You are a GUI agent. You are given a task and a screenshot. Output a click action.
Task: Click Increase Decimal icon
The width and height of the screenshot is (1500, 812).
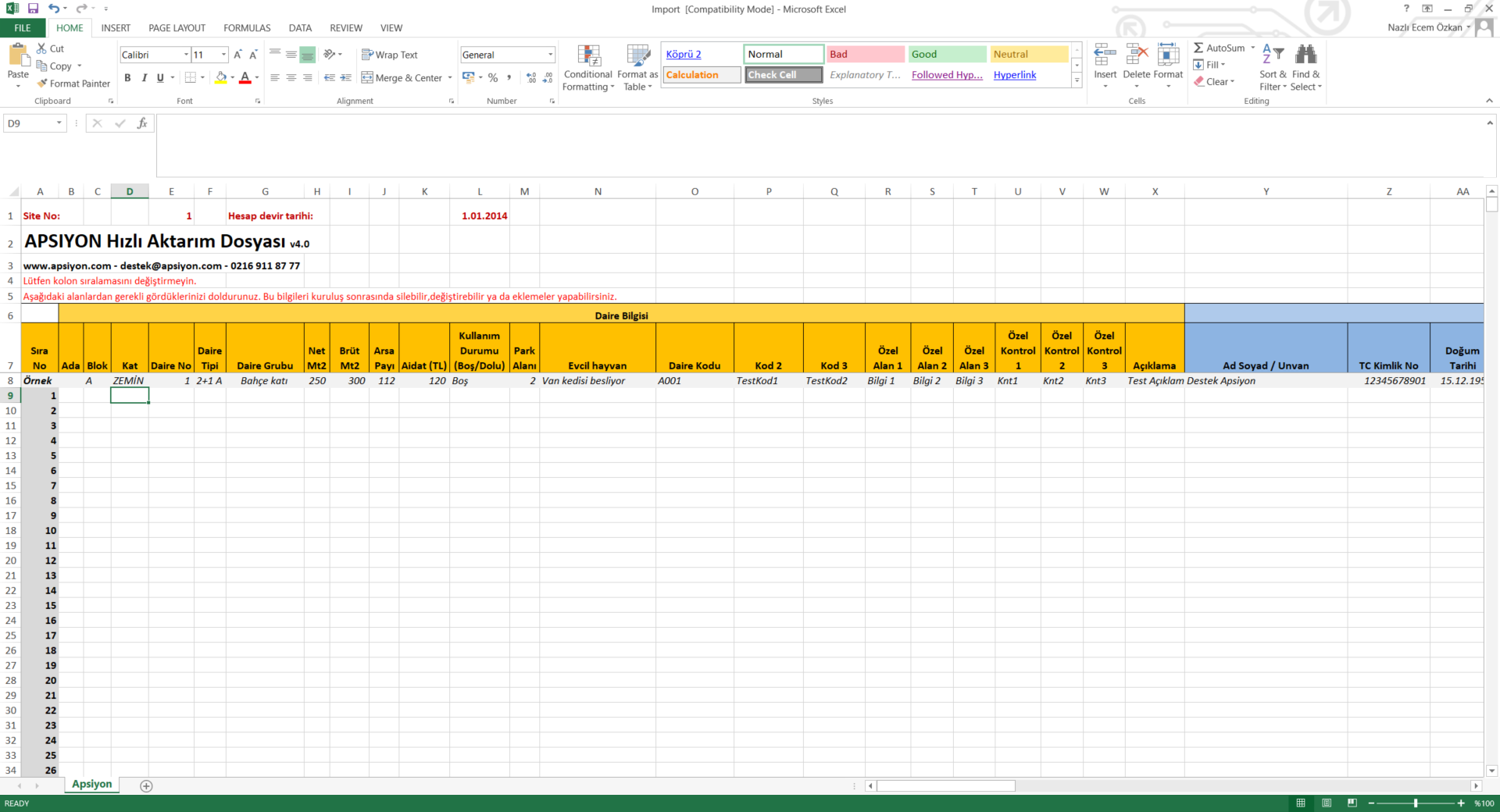531,77
